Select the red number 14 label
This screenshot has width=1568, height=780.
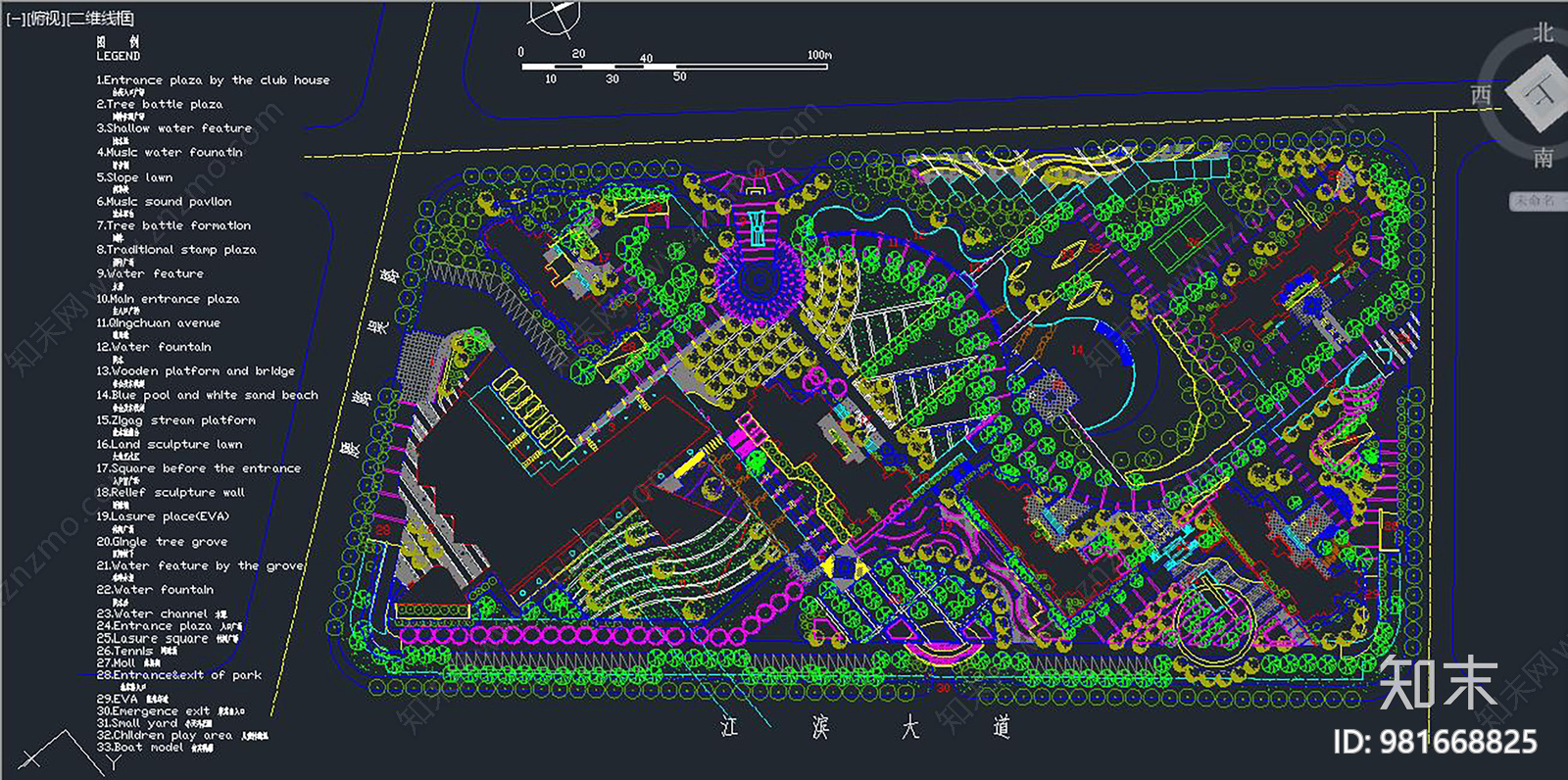point(1077,351)
